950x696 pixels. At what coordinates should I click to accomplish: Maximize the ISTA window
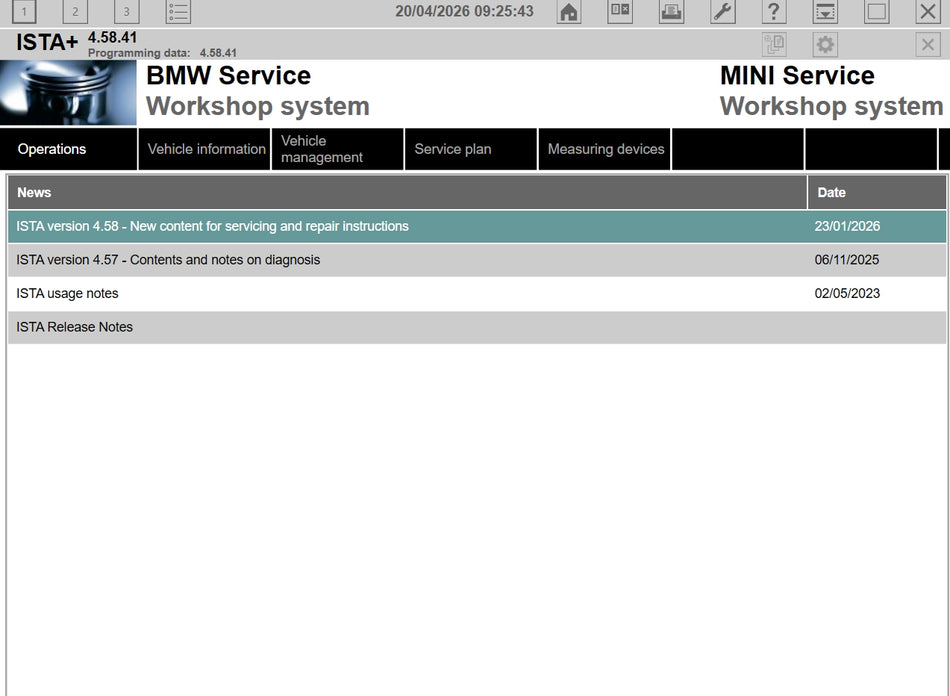coord(877,12)
